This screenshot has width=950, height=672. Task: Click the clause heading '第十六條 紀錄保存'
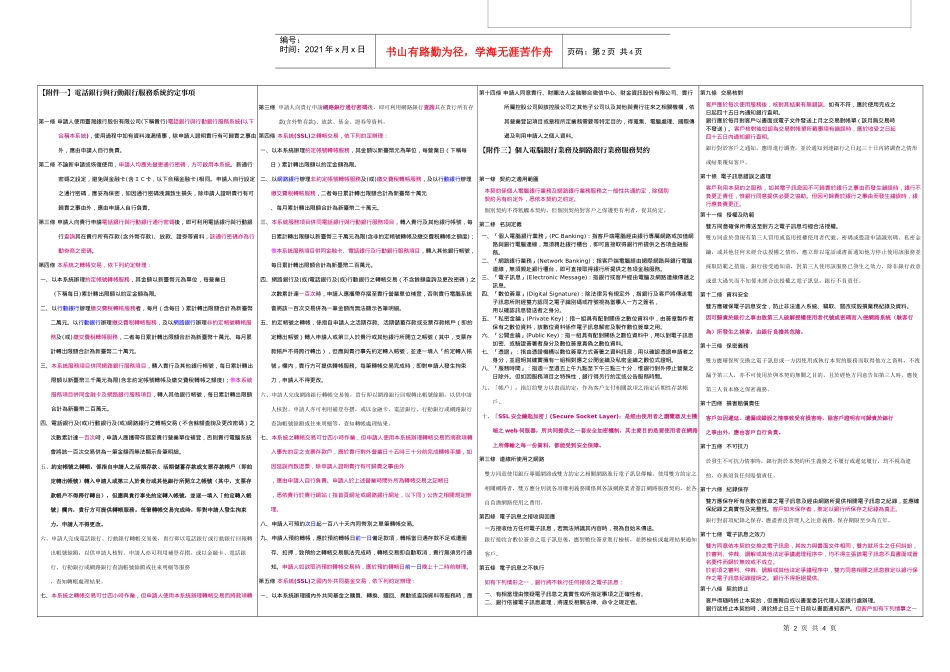tap(724, 489)
